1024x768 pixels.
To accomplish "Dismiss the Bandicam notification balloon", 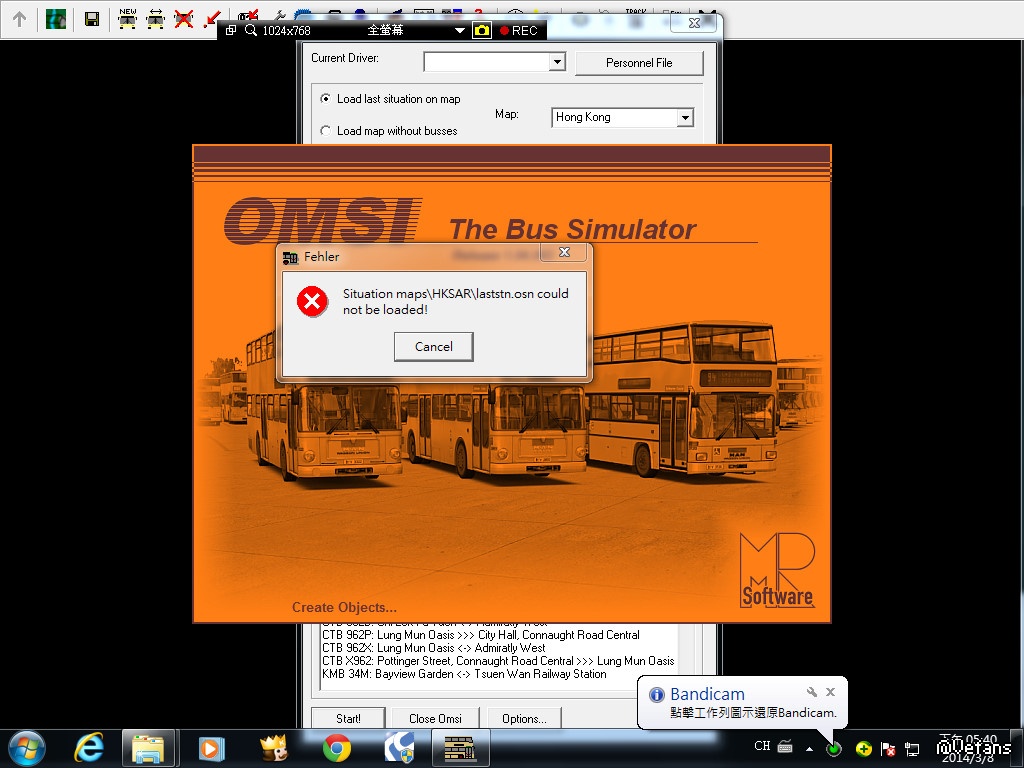I will 831,692.
